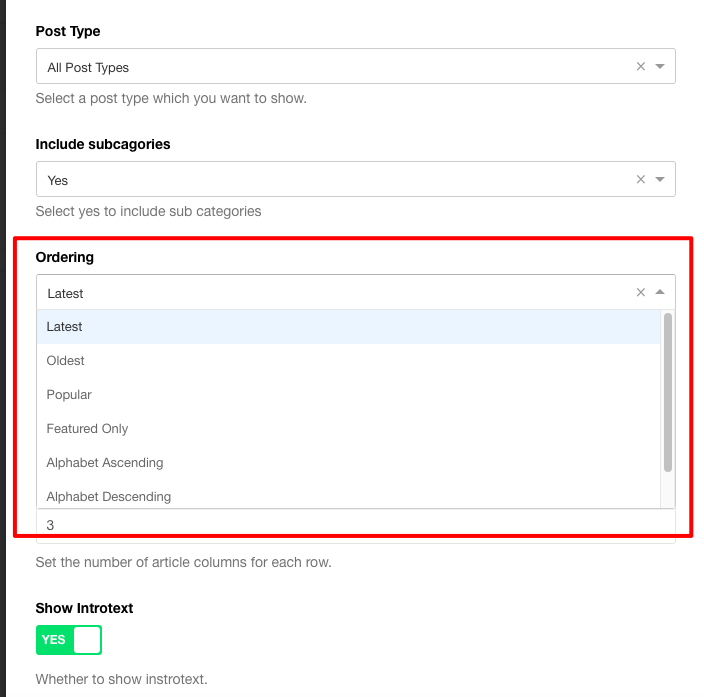
Task: Click the Ordering label text
Action: (65, 257)
